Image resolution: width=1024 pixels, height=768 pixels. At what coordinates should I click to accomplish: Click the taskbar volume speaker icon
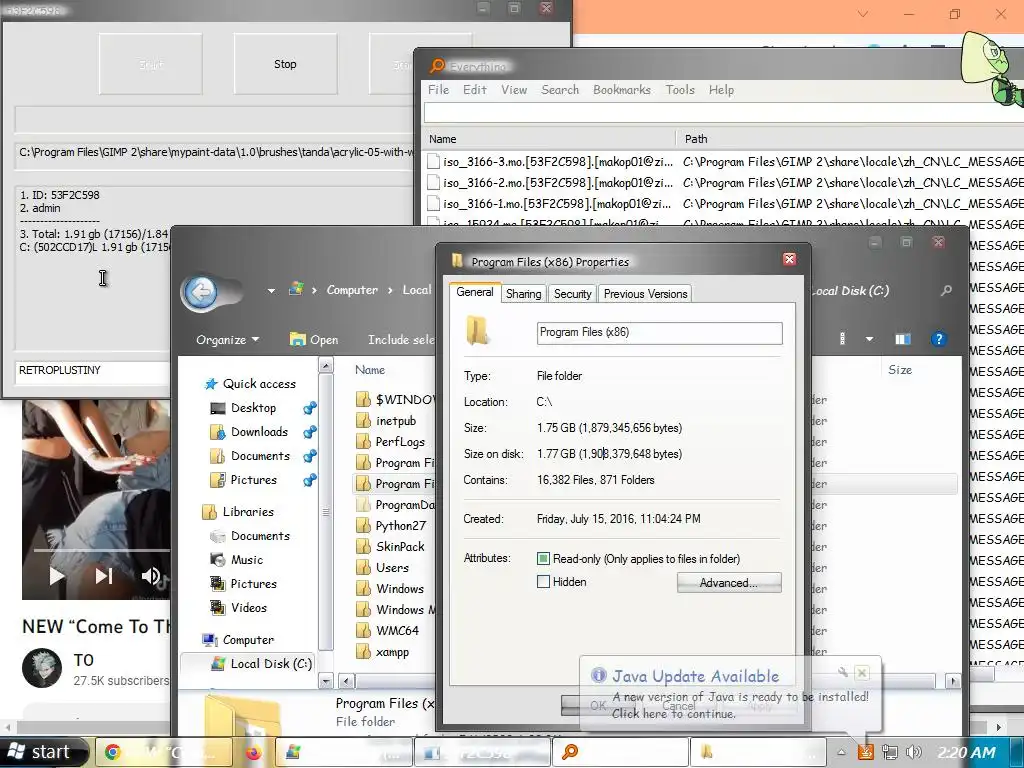pos(914,752)
